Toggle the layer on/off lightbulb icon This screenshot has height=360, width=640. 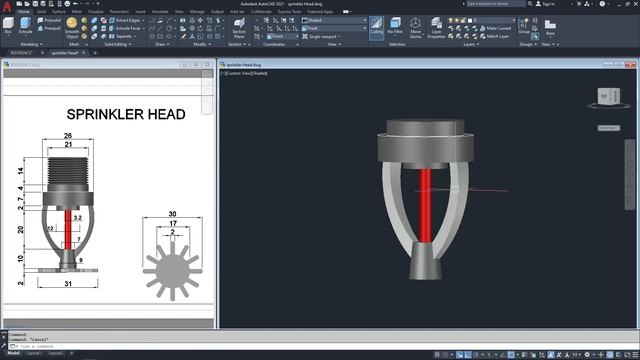pos(451,20)
